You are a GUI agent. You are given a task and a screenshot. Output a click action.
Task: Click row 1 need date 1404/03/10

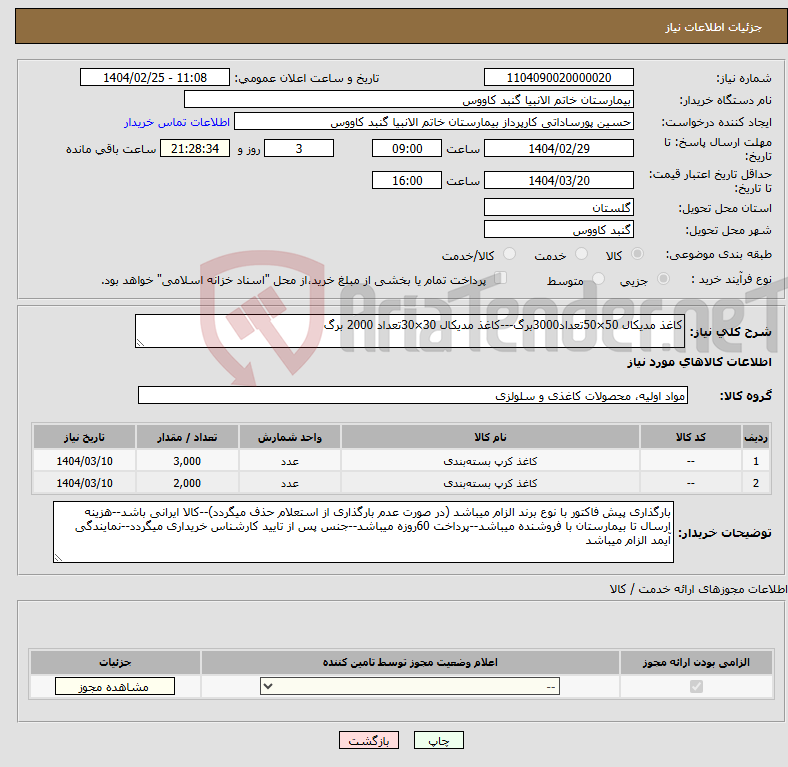click(84, 461)
